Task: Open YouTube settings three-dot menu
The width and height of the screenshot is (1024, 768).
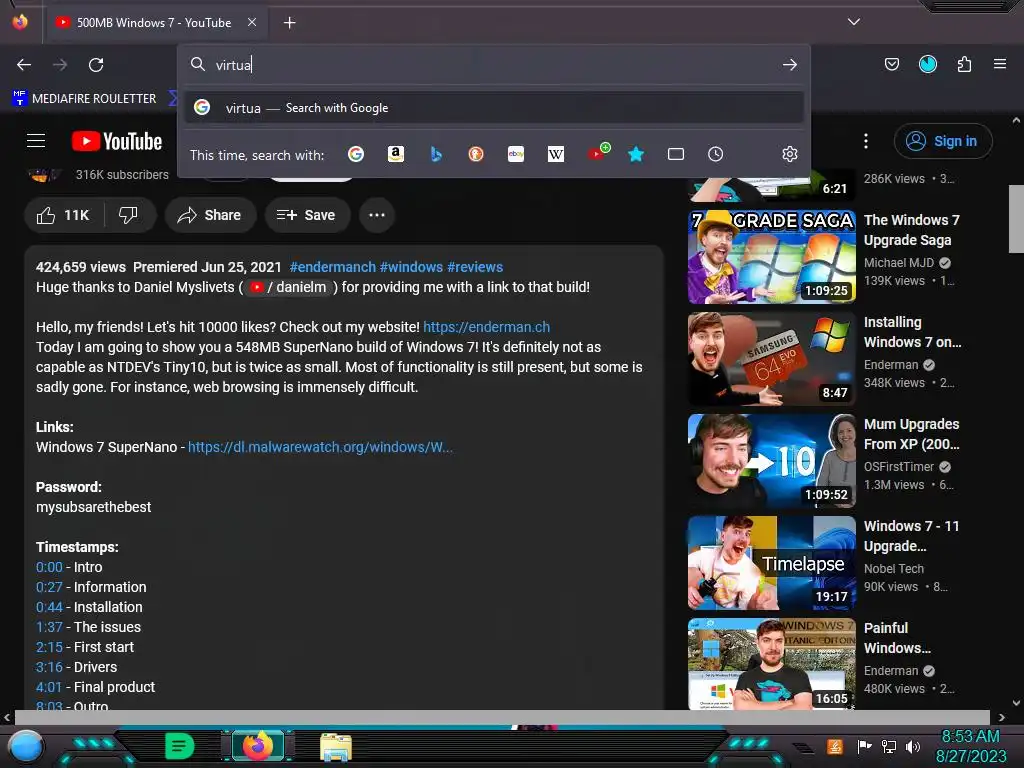Action: [866, 141]
